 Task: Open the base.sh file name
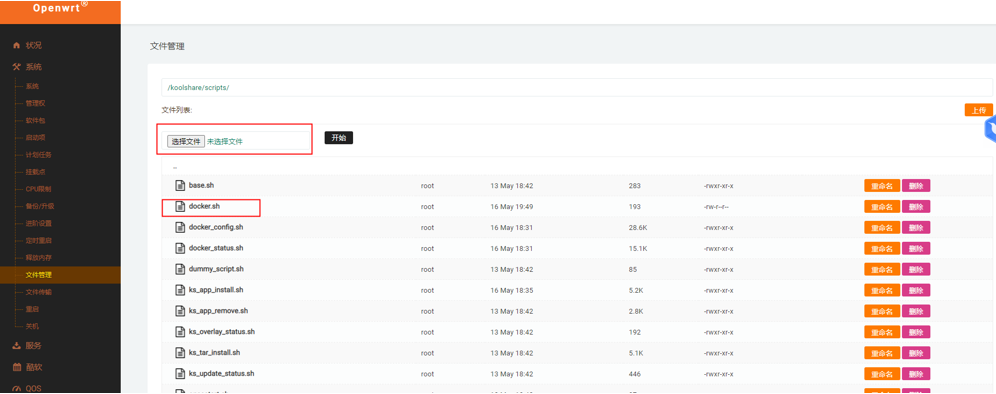click(201, 186)
